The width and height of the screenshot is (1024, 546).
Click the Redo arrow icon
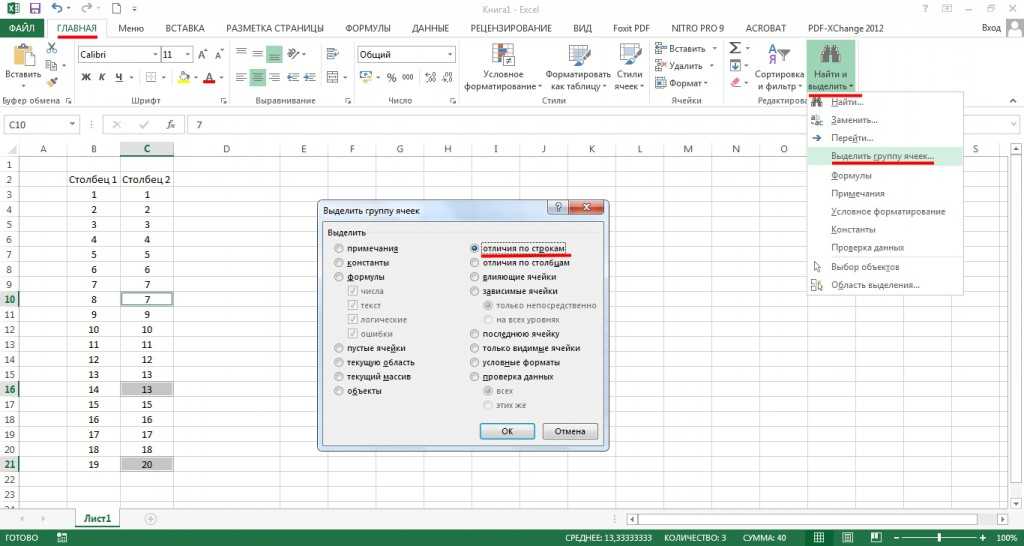[x=88, y=9]
